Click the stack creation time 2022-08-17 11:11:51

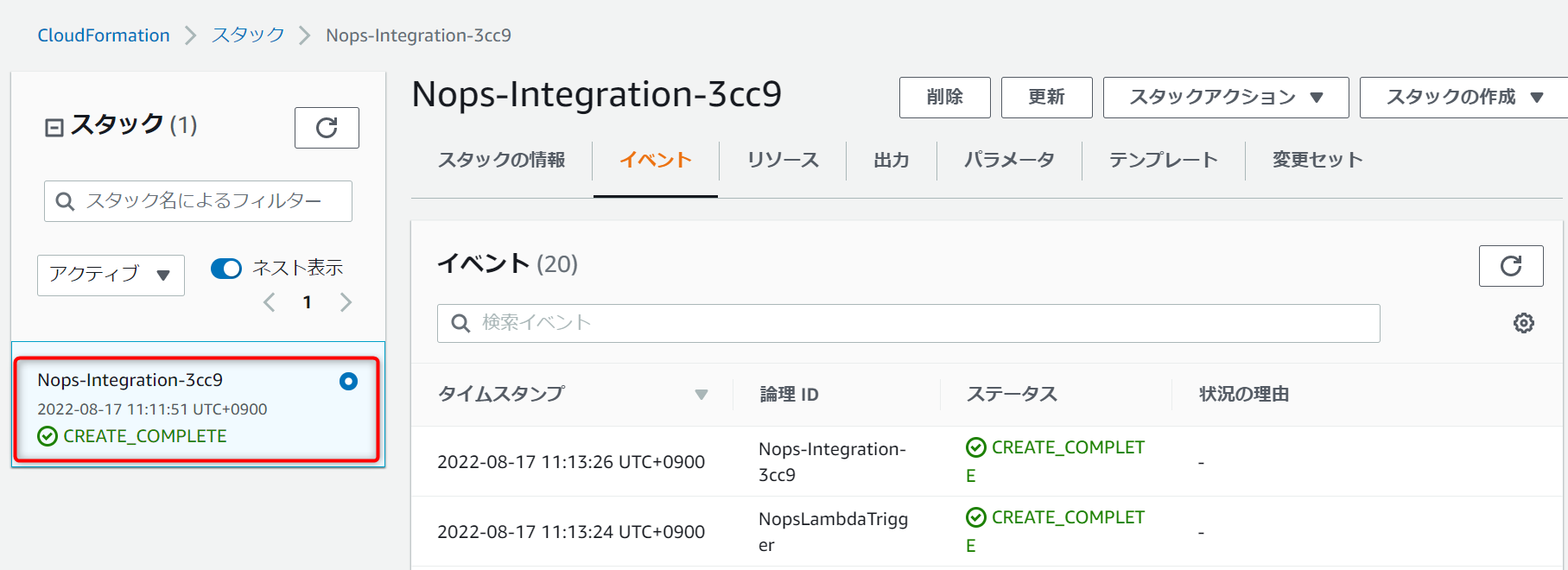[152, 409]
